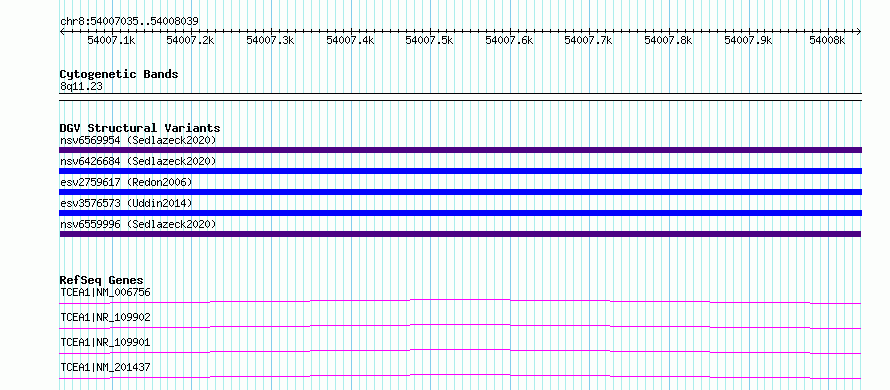Open the nsv6569954 (Sedlazeck2020) variant label

click(x=138, y=140)
